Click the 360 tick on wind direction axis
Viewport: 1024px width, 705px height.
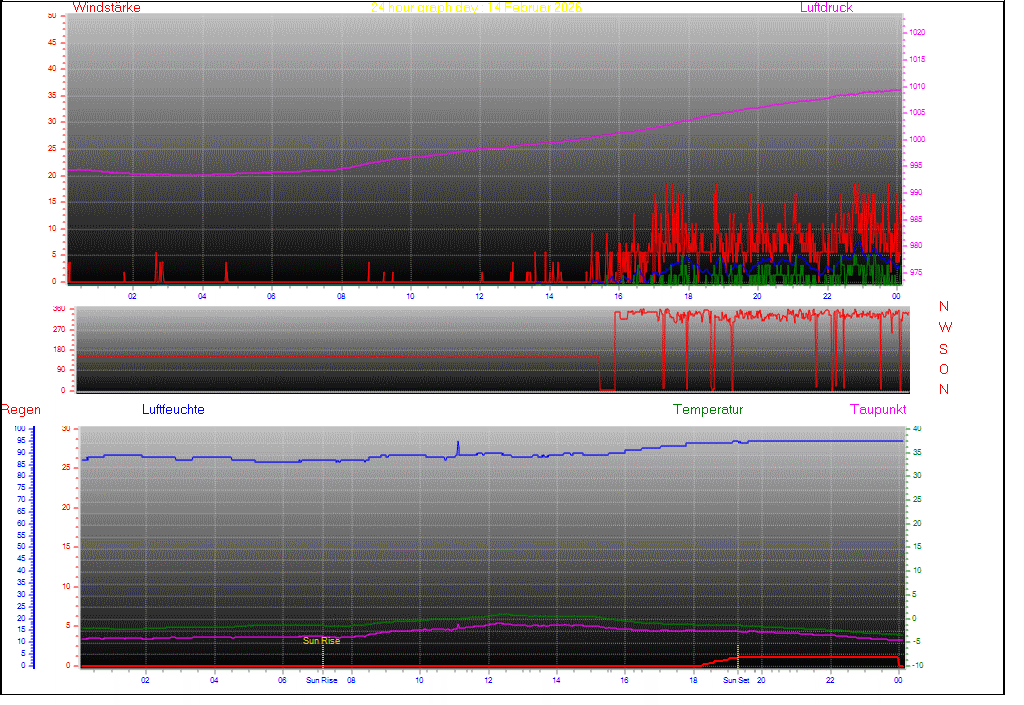pyautogui.click(x=57, y=309)
